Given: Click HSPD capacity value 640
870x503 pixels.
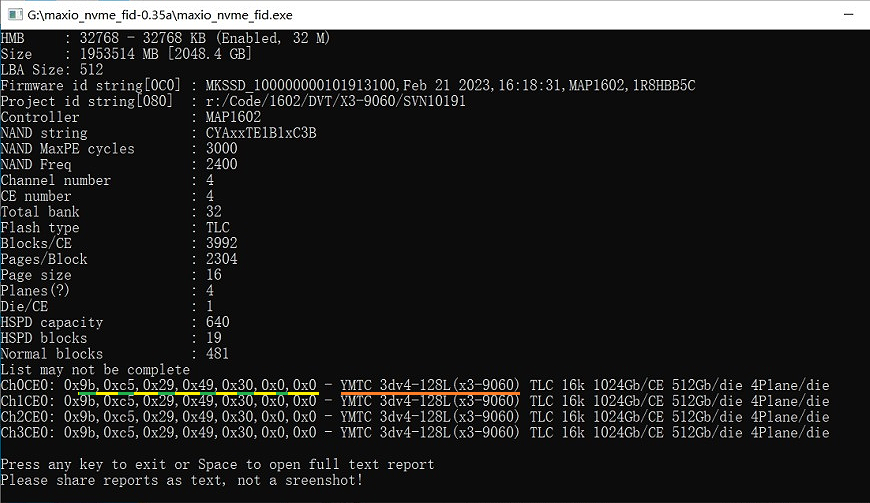Looking at the screenshot, I should coord(218,323).
